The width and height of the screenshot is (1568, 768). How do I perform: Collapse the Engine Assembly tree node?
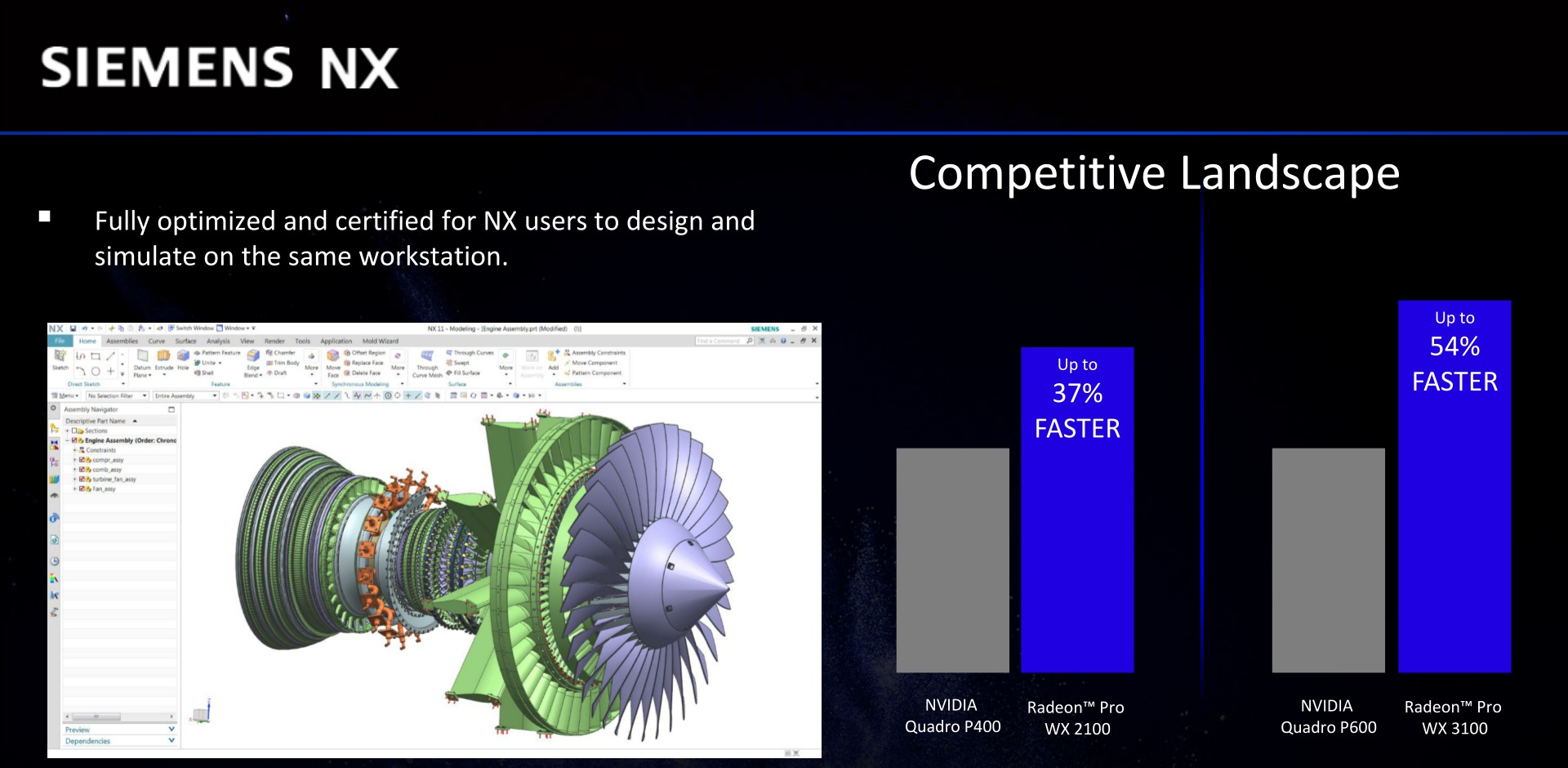(x=68, y=440)
